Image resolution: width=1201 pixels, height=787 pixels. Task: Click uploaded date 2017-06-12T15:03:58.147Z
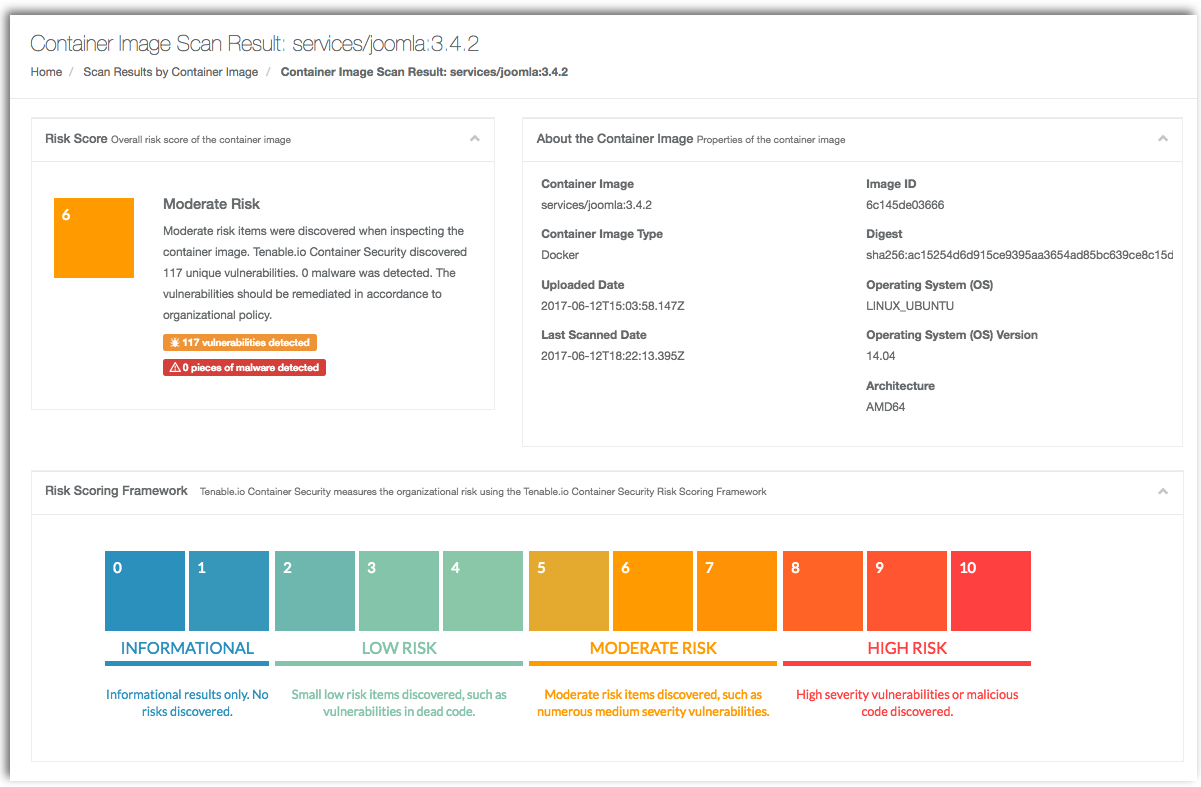(612, 305)
